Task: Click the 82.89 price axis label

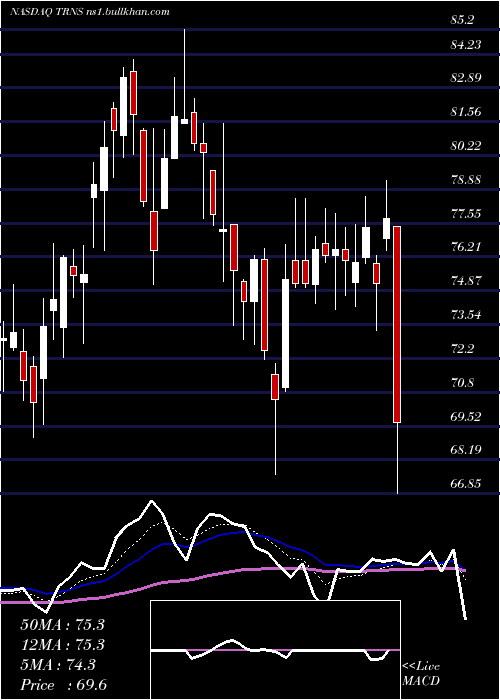Action: click(466, 78)
